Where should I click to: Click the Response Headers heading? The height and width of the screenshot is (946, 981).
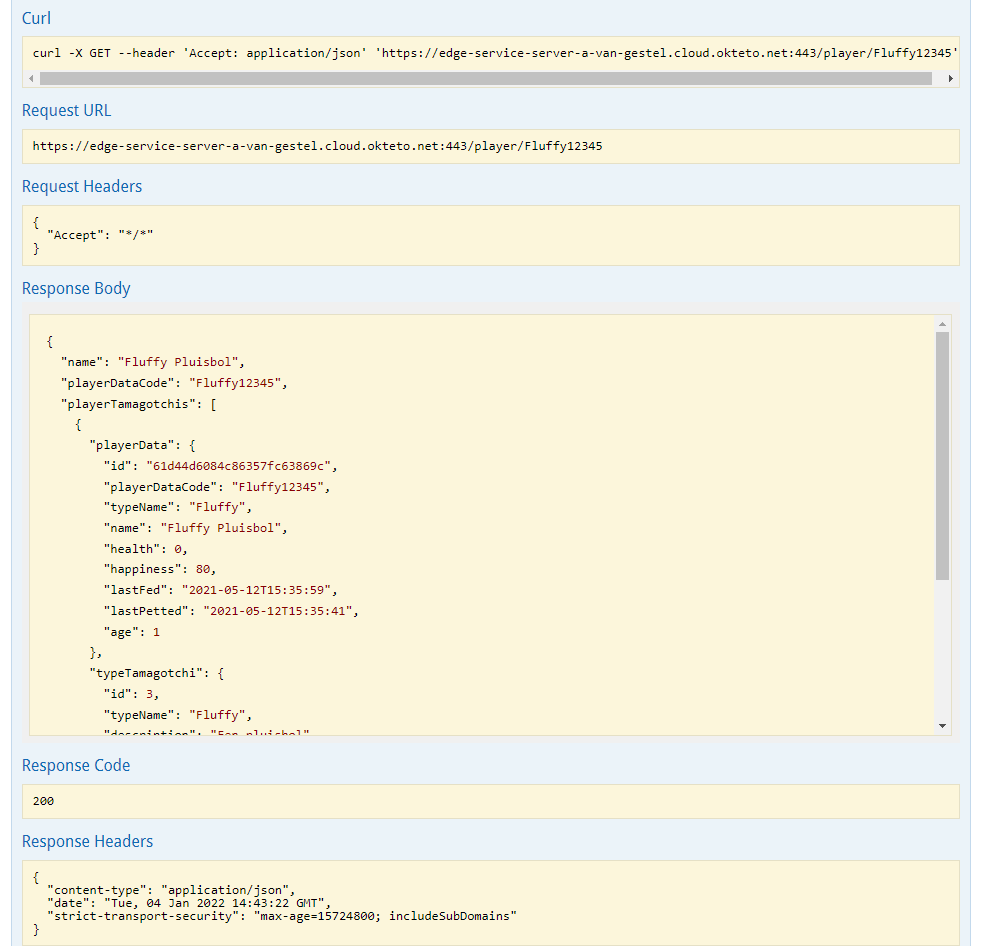point(87,842)
